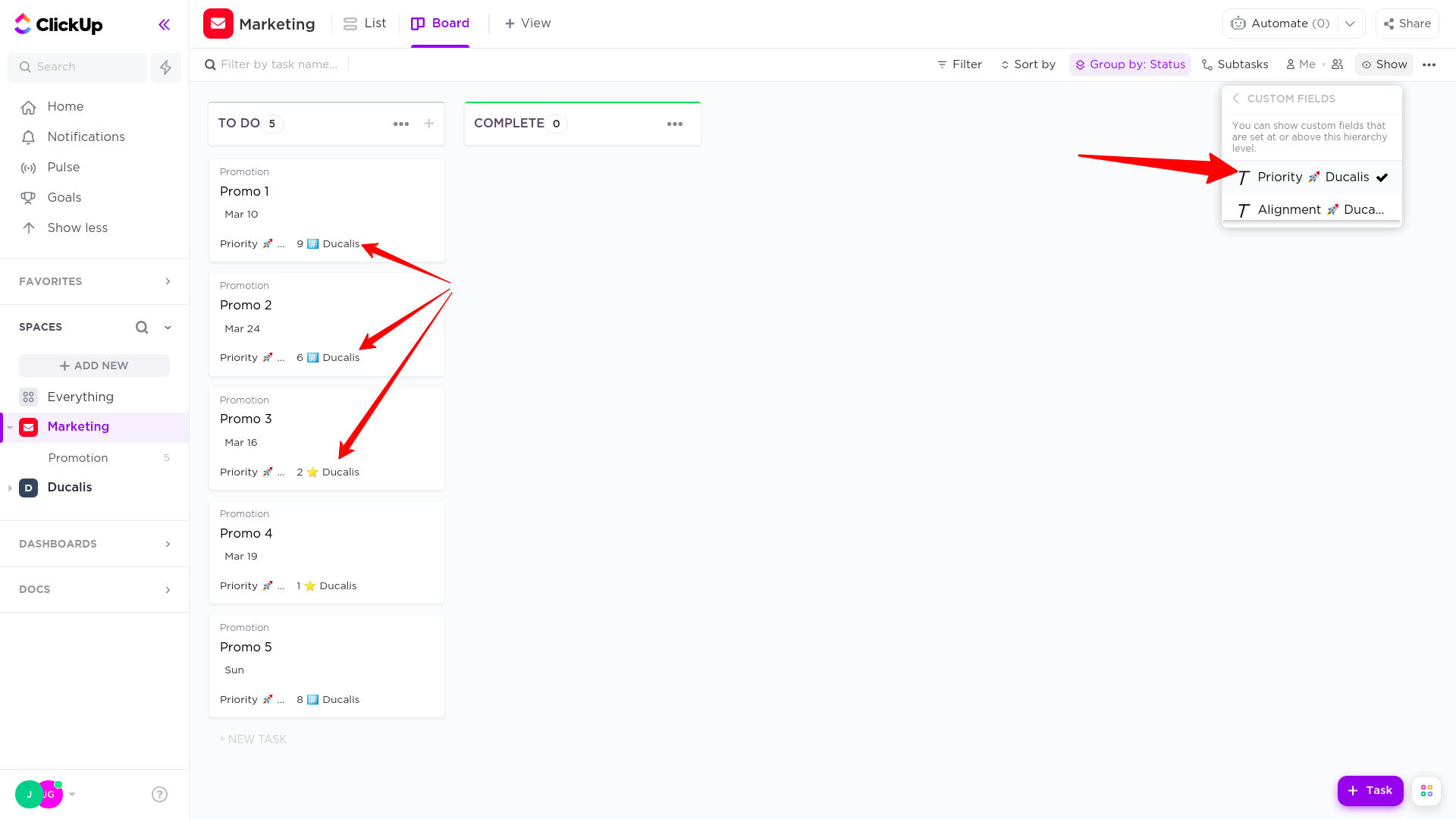The image size is (1456, 819).
Task: Click Share button
Action: tap(1407, 24)
